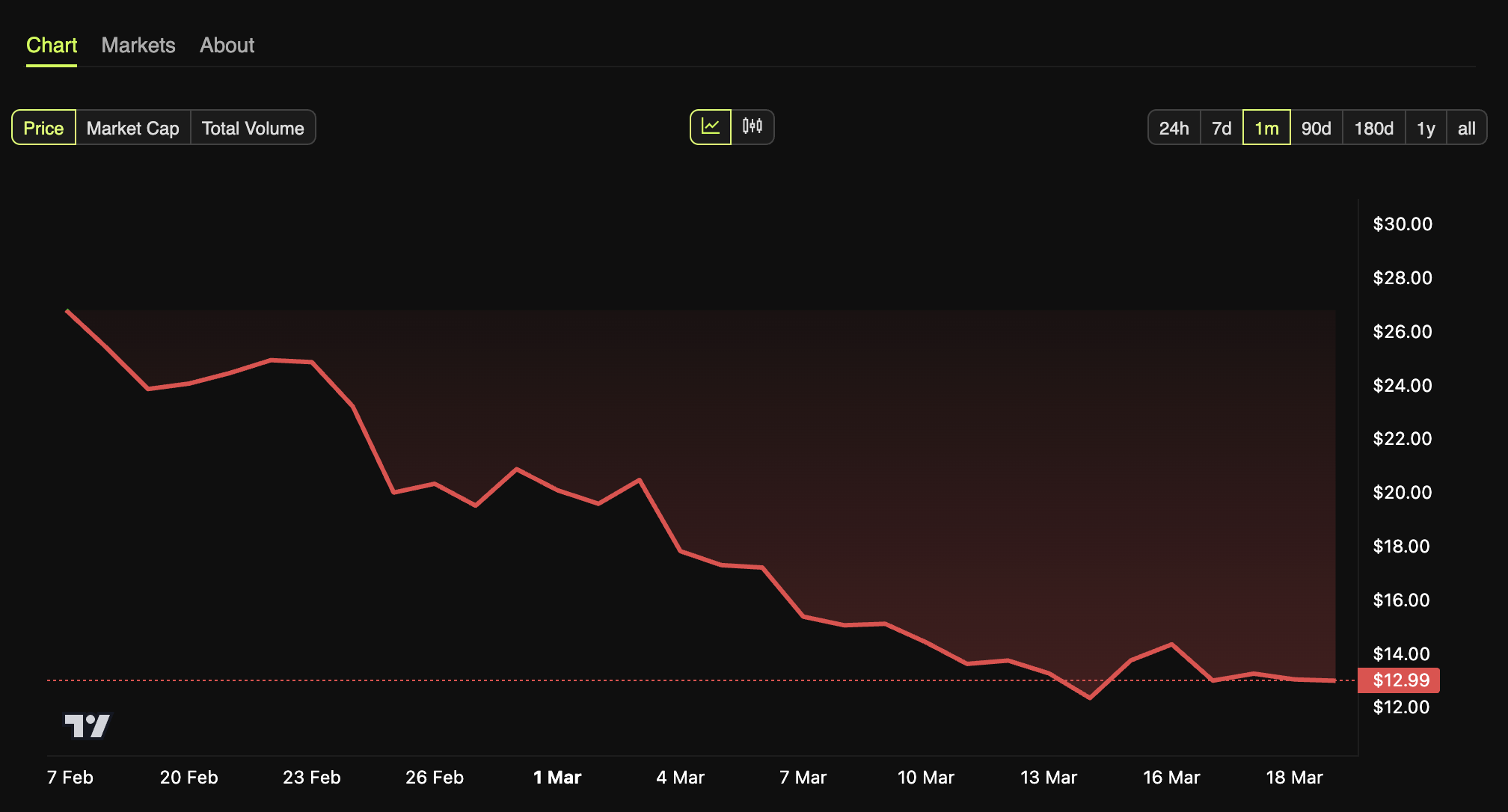Select the 180d timeframe
The height and width of the screenshot is (812, 1508).
click(x=1373, y=127)
